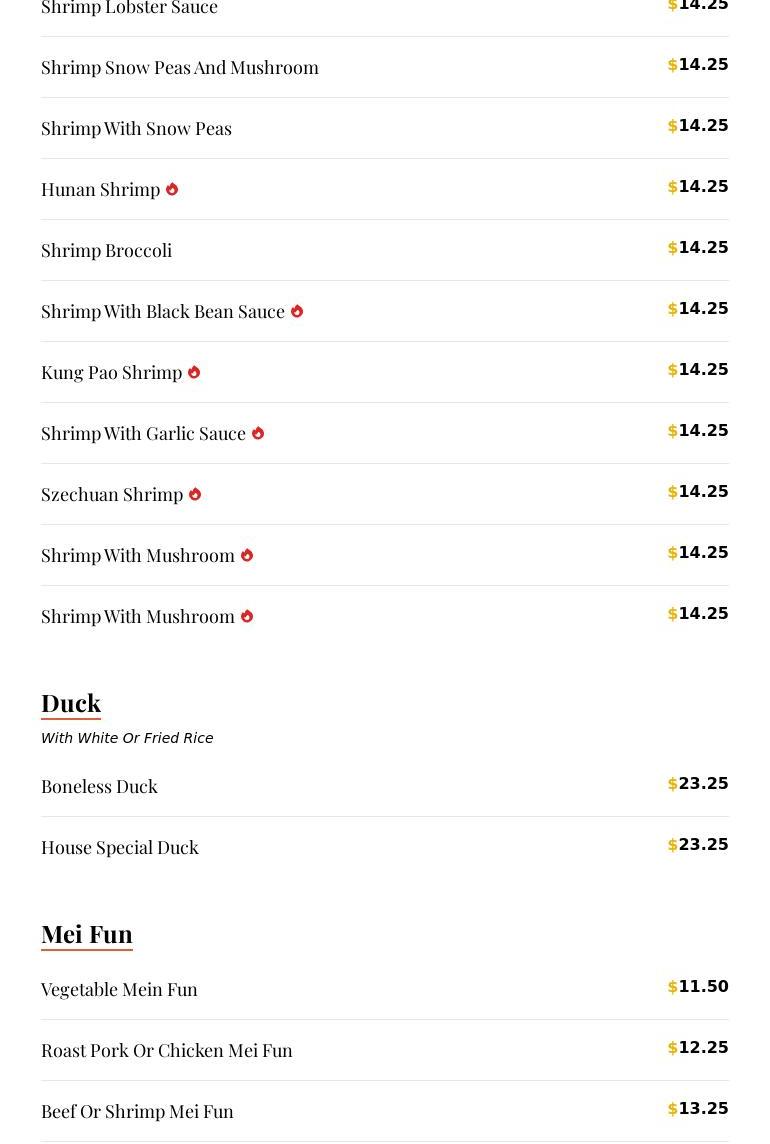The image size is (770, 1144).
Task: Select House Special Duck item
Action: point(120,847)
